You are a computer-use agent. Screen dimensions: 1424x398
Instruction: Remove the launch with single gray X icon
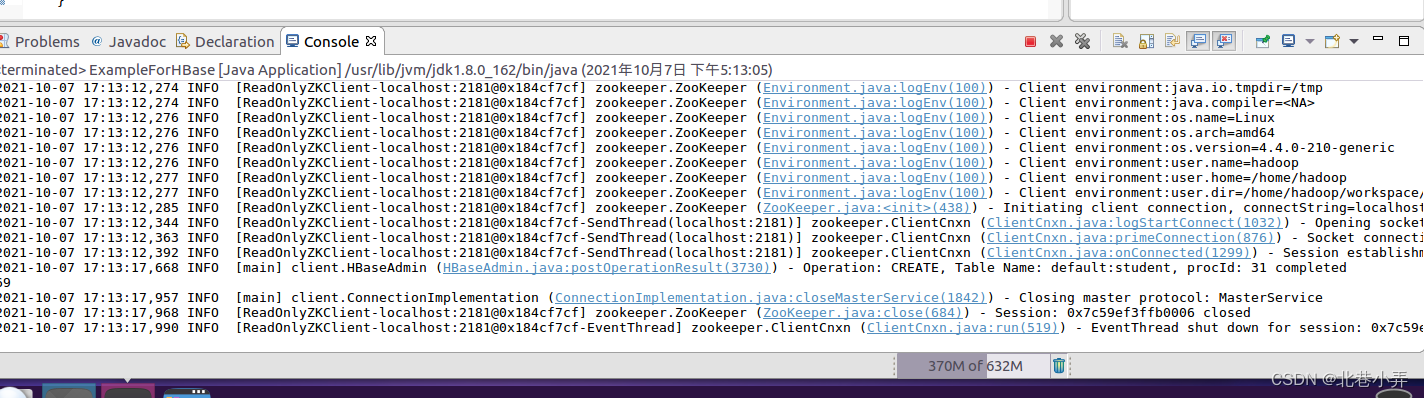pyautogui.click(x=1056, y=41)
